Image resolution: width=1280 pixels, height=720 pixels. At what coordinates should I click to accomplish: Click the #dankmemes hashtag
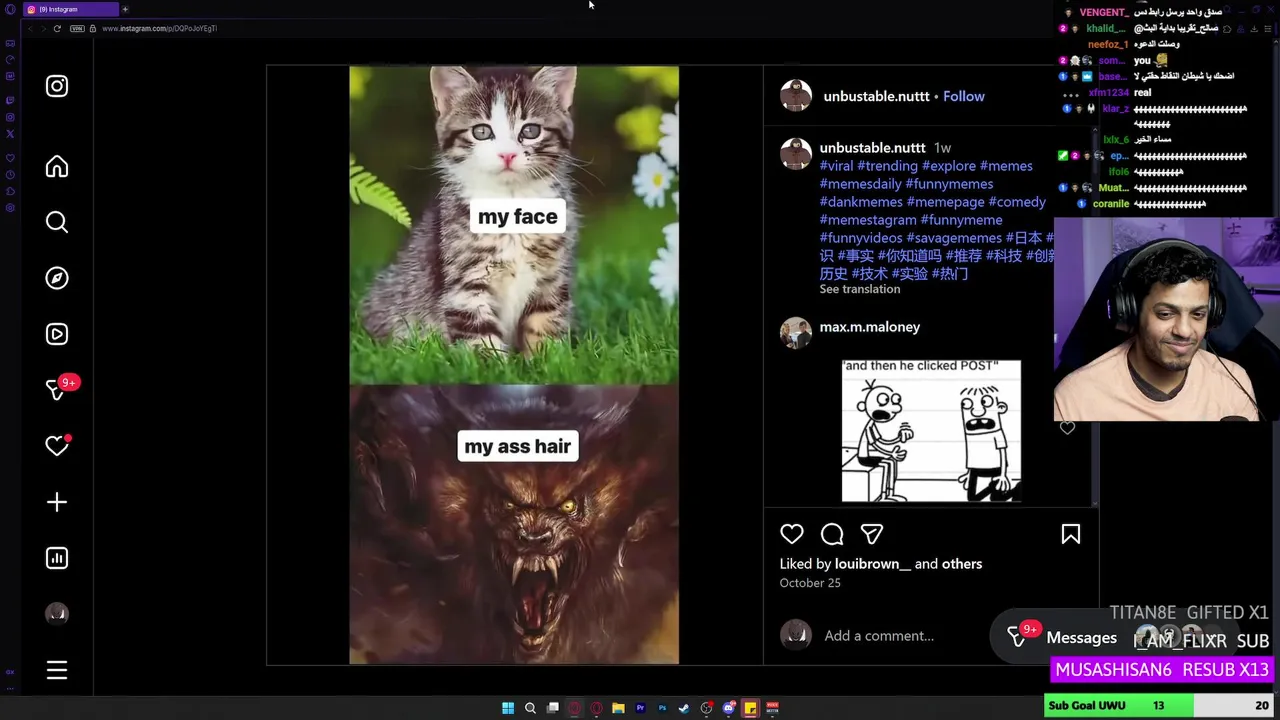click(x=861, y=202)
